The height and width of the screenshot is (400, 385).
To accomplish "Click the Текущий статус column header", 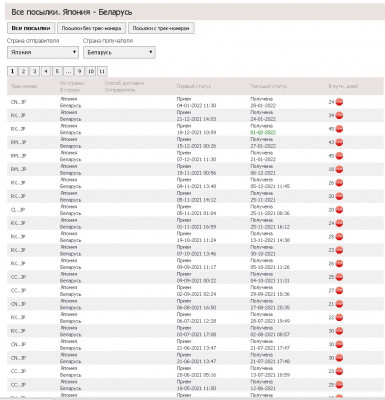I will point(269,86).
